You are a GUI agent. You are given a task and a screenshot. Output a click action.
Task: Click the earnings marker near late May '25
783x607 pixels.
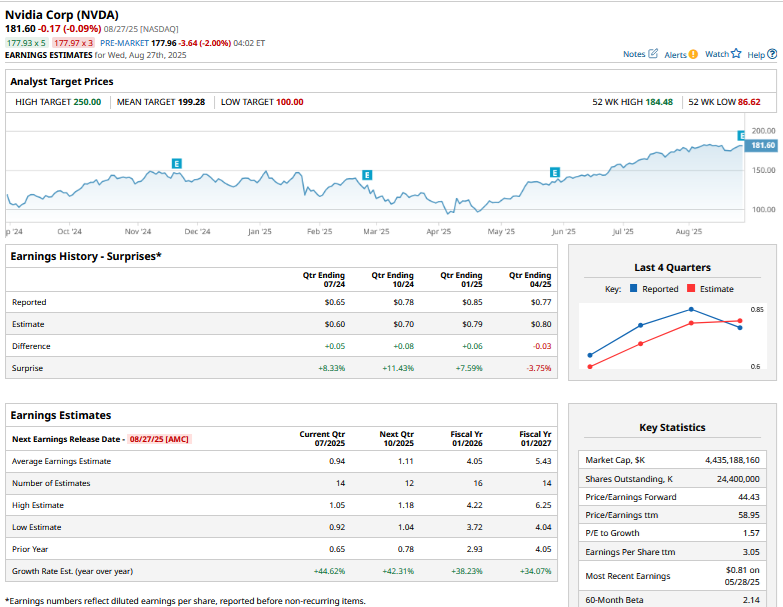point(555,172)
